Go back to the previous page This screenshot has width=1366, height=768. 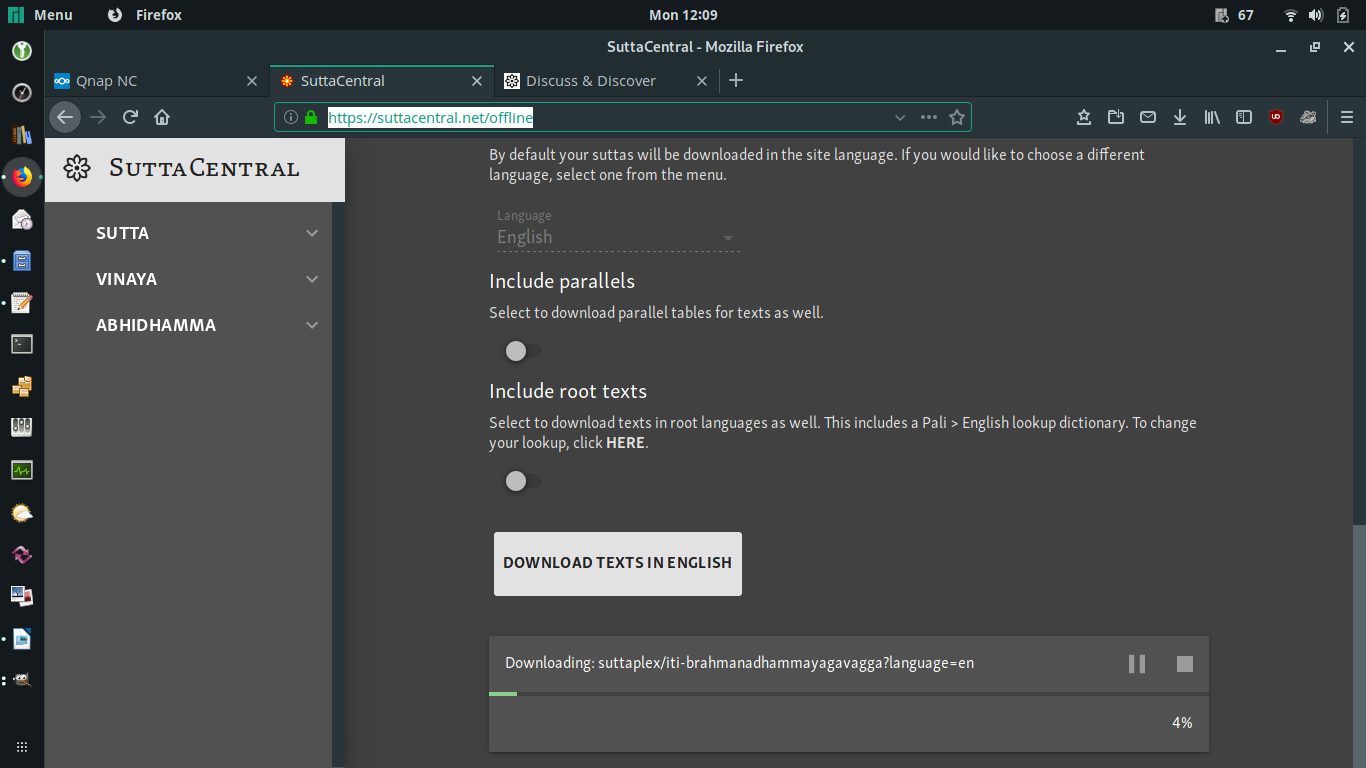(65, 117)
